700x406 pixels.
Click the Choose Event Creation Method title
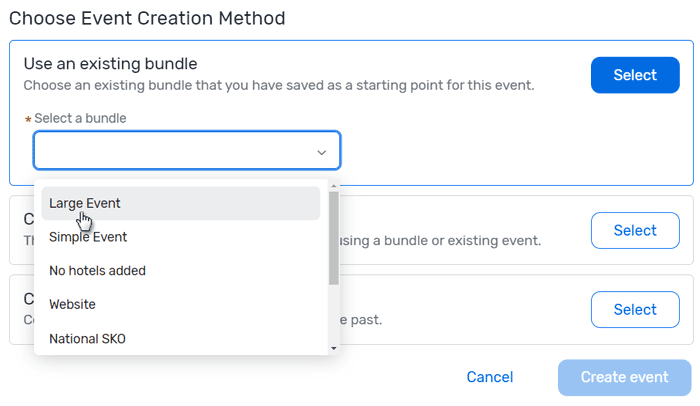click(x=147, y=18)
